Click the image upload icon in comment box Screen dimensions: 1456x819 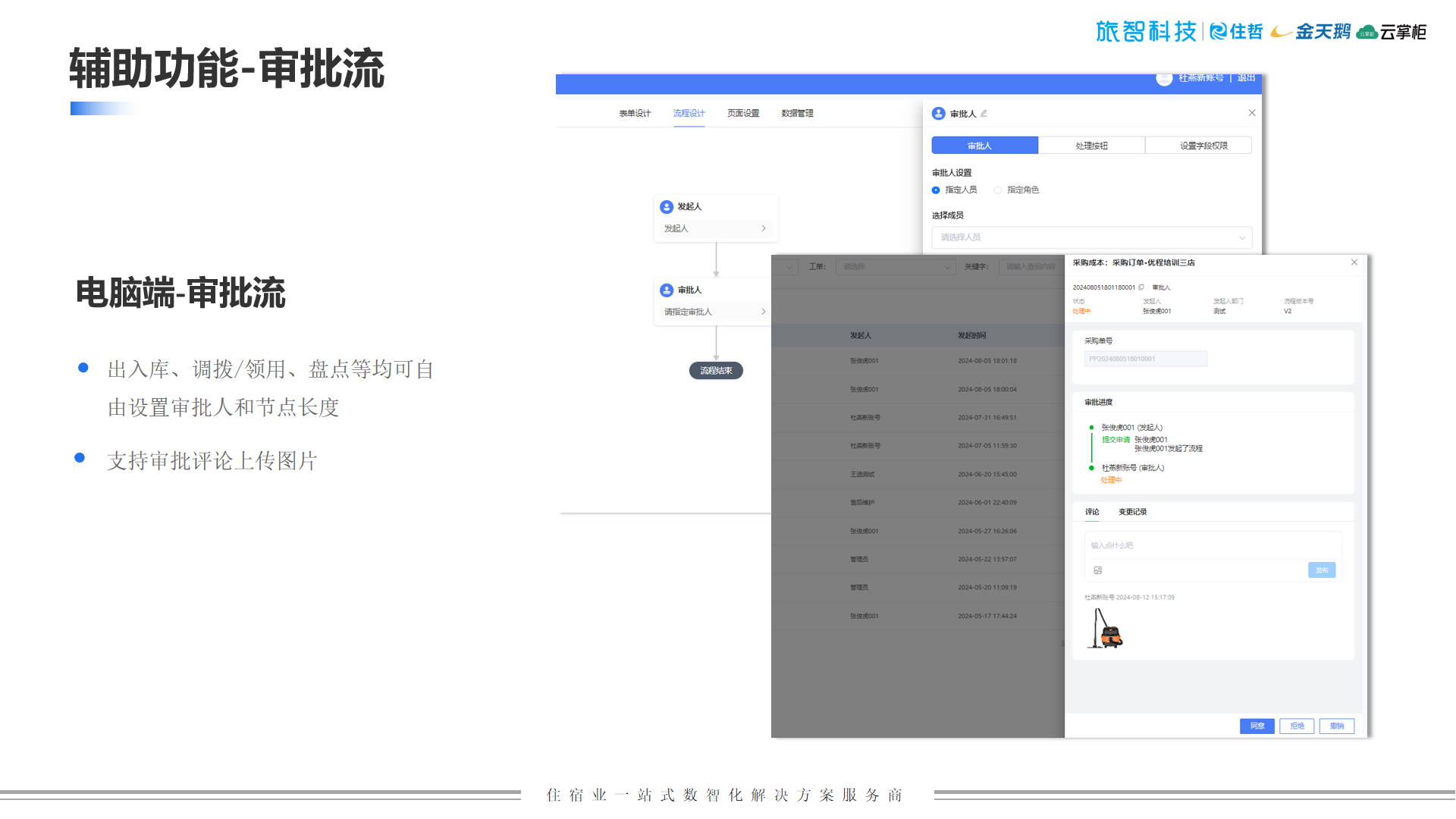tap(1097, 570)
